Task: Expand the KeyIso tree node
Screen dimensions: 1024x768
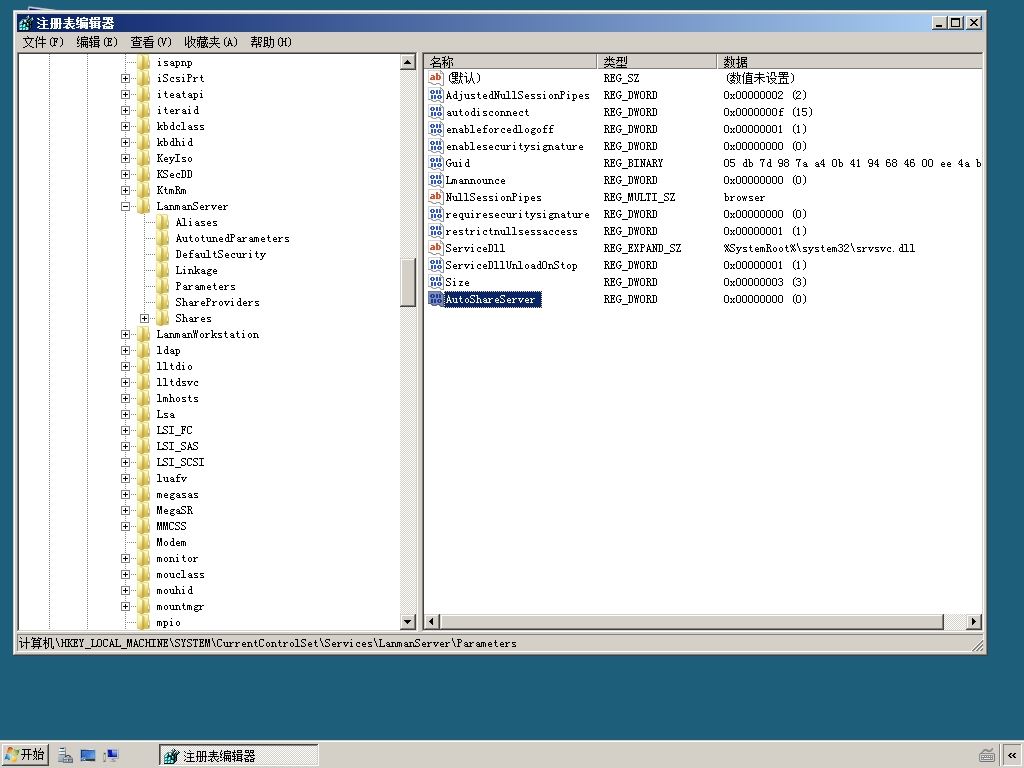Action: (125, 158)
